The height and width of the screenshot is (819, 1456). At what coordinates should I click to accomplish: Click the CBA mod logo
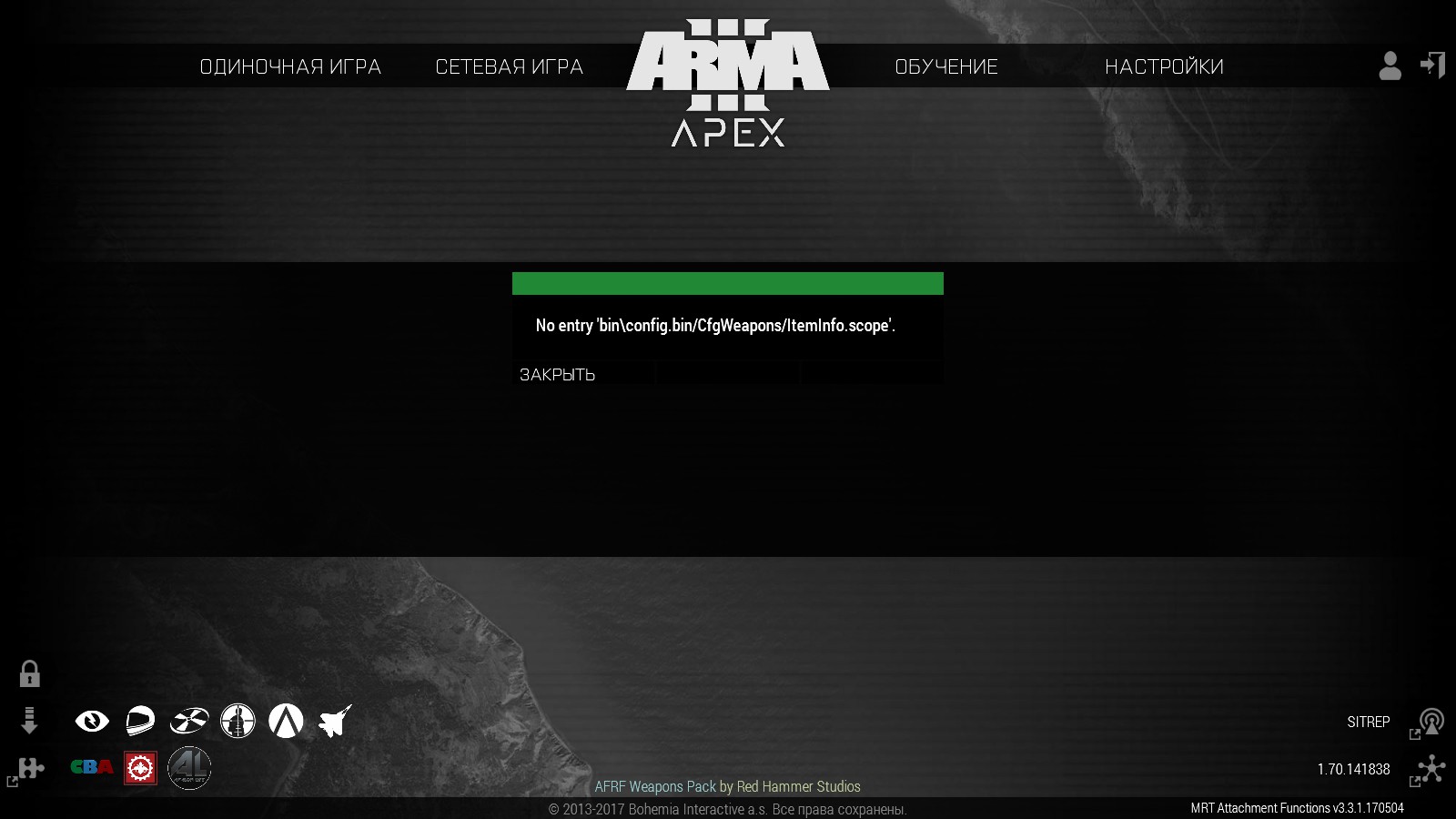92,767
